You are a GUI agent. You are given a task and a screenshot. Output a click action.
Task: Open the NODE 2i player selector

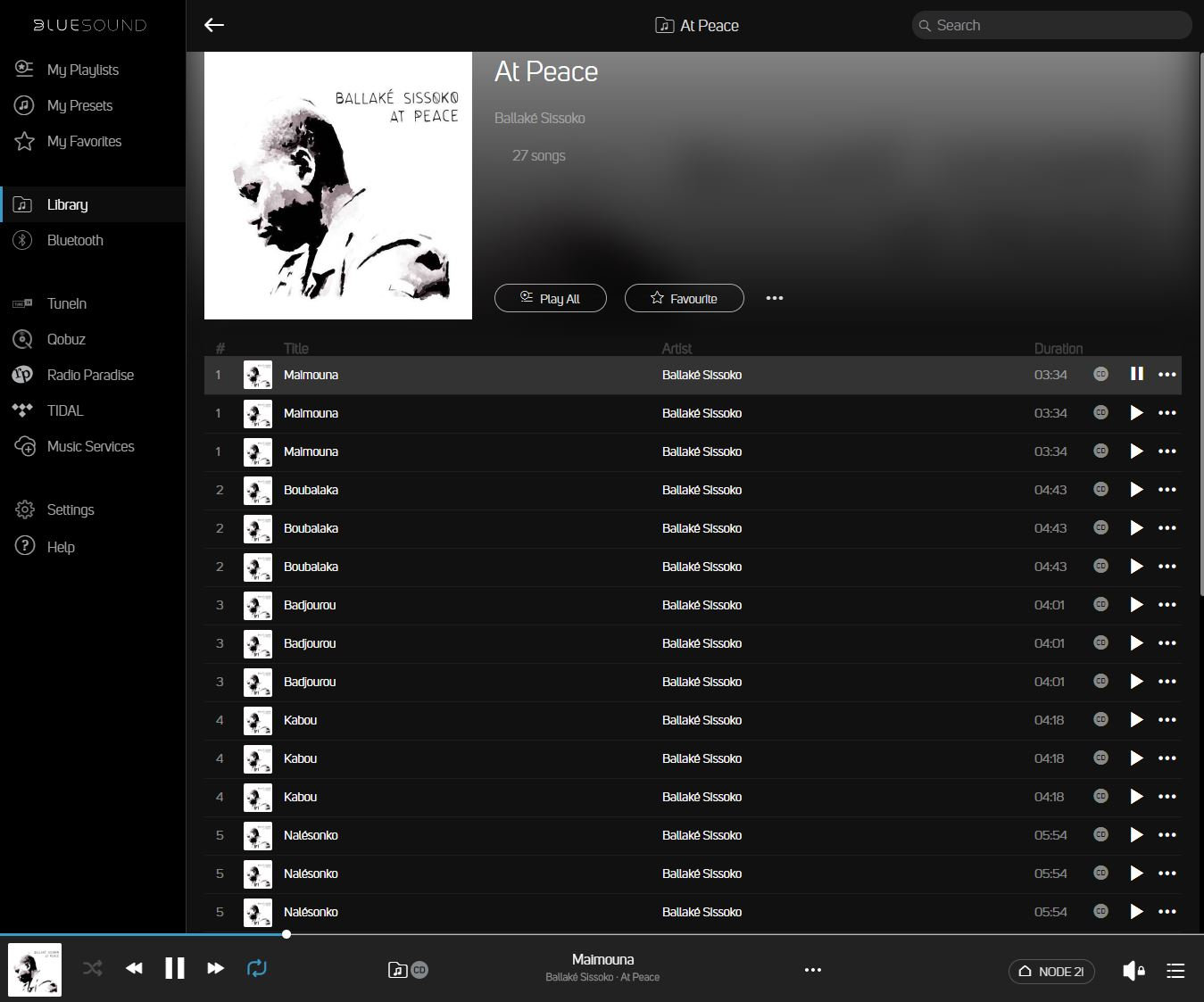click(1051, 972)
